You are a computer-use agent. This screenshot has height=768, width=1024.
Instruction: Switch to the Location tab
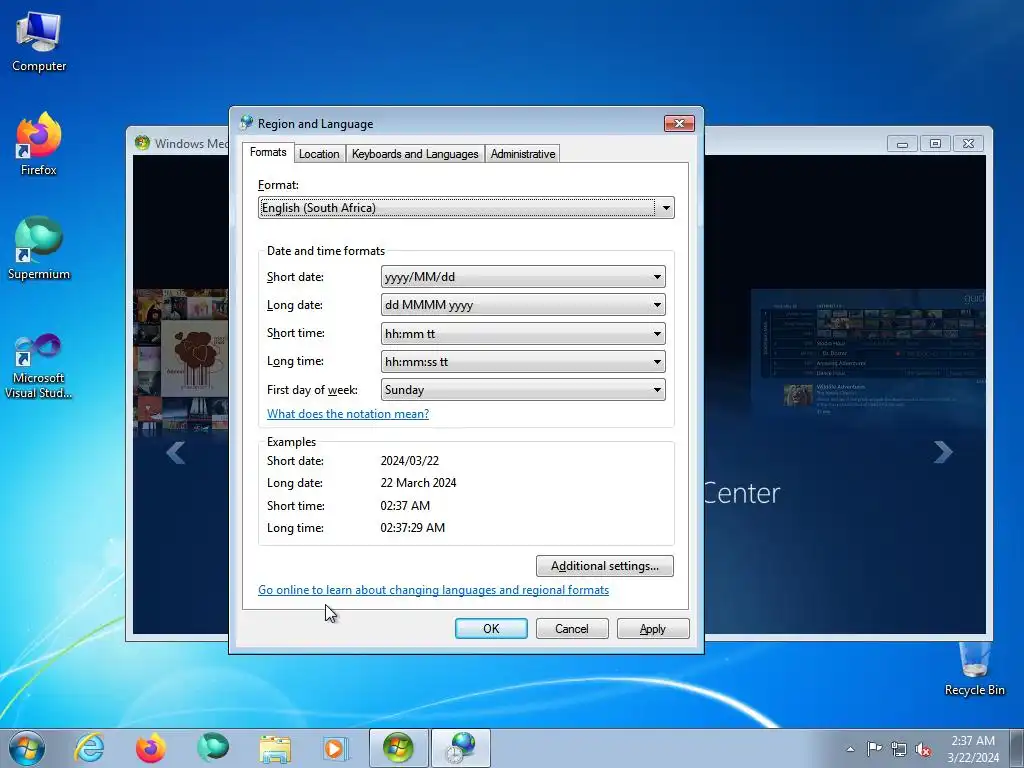coord(319,154)
